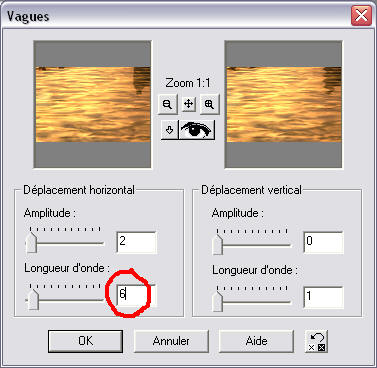Click horizontal Amplitude slider handle
377x368 pixels.
pos(31,243)
